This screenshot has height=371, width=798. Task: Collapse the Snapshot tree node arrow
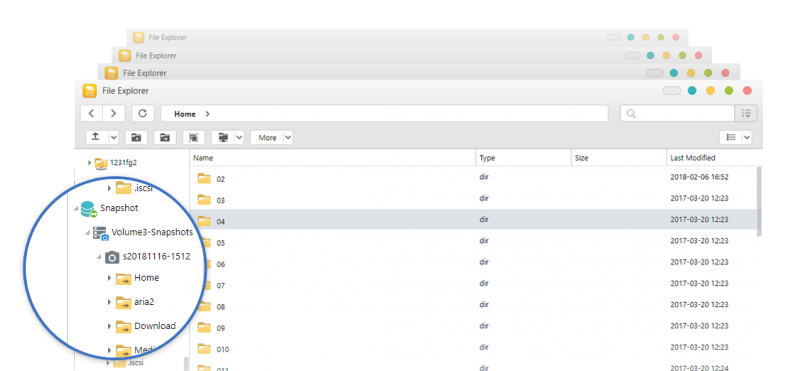pyautogui.click(x=77, y=208)
